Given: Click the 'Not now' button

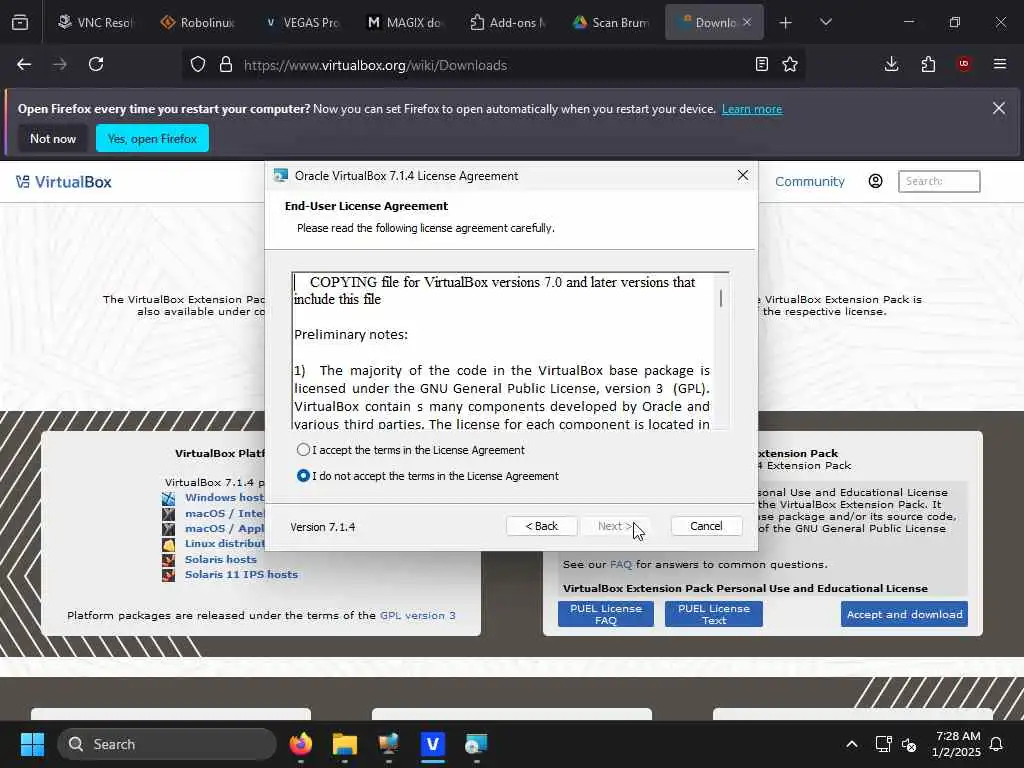Looking at the screenshot, I should pyautogui.click(x=53, y=138).
